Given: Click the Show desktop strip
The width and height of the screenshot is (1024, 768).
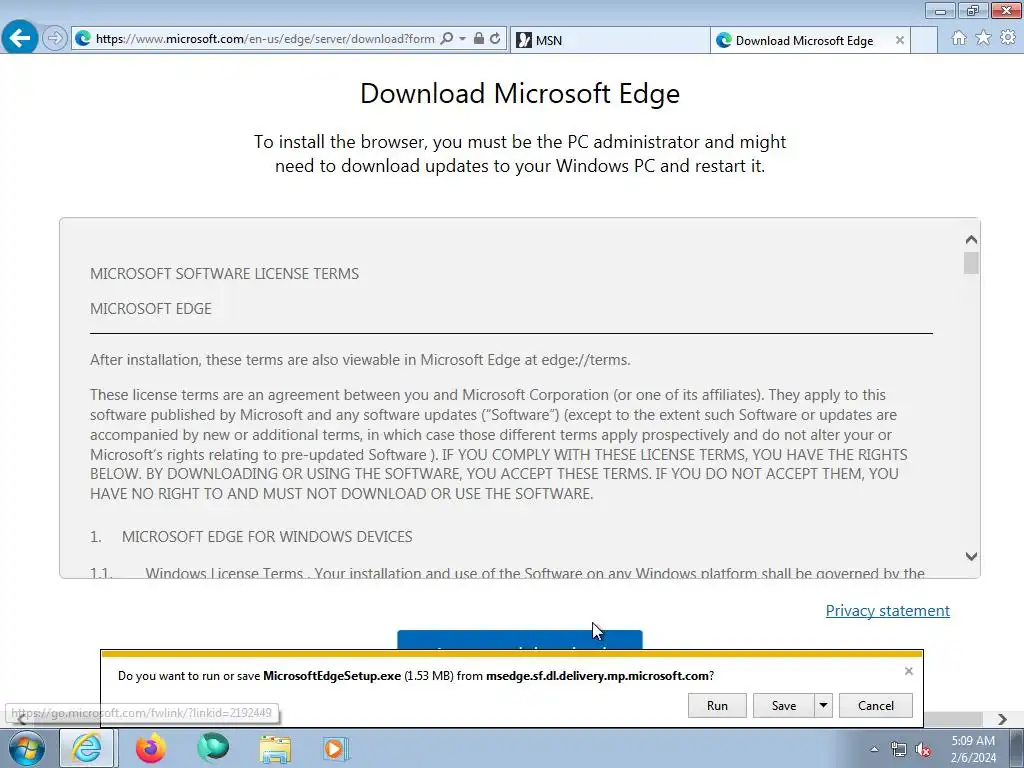Looking at the screenshot, I should click(1017, 748).
